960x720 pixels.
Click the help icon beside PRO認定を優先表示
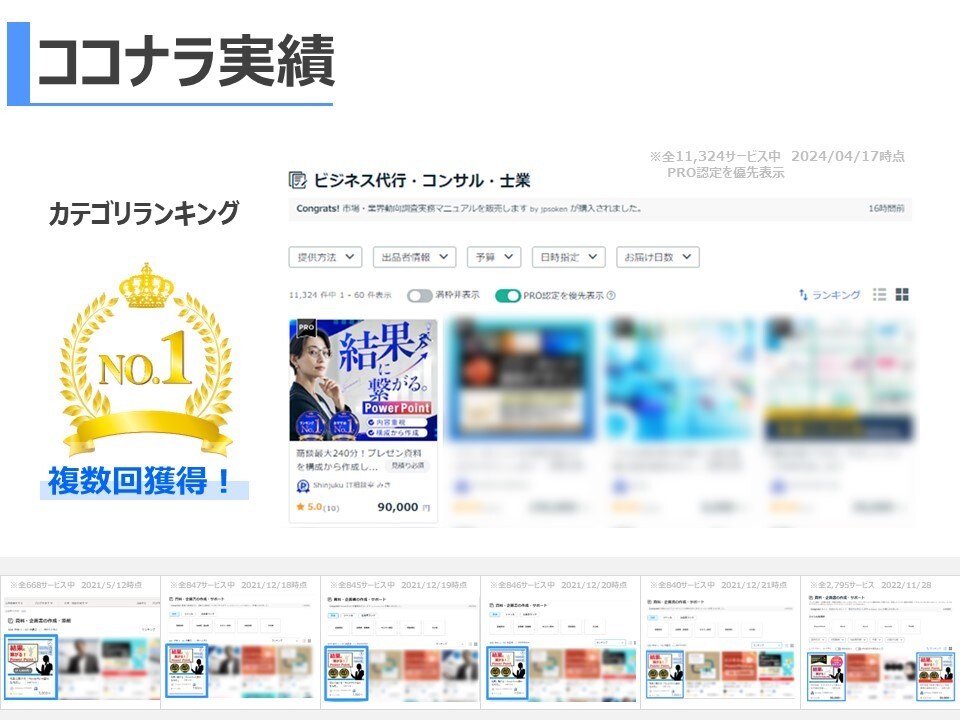(x=611, y=296)
